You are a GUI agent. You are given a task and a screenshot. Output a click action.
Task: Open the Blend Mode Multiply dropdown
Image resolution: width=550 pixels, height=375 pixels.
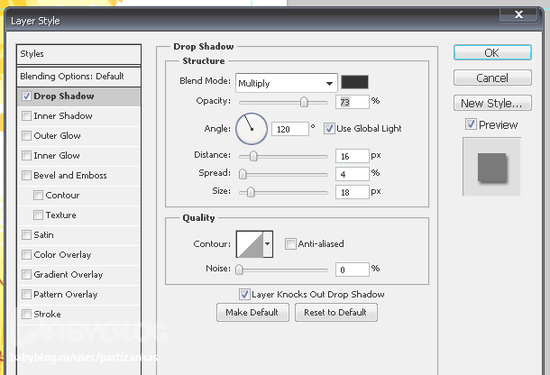point(287,83)
